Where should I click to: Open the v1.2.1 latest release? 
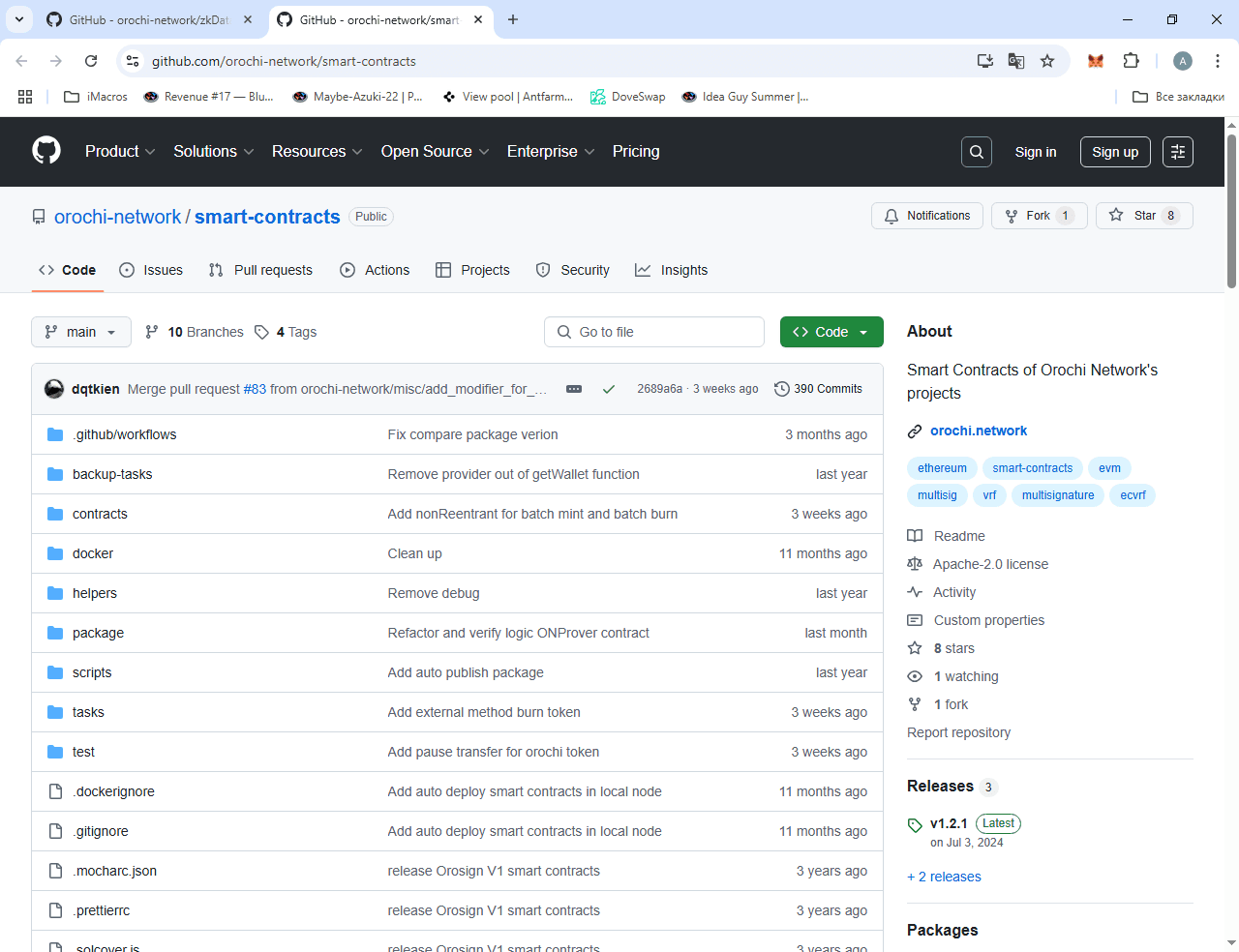949,823
